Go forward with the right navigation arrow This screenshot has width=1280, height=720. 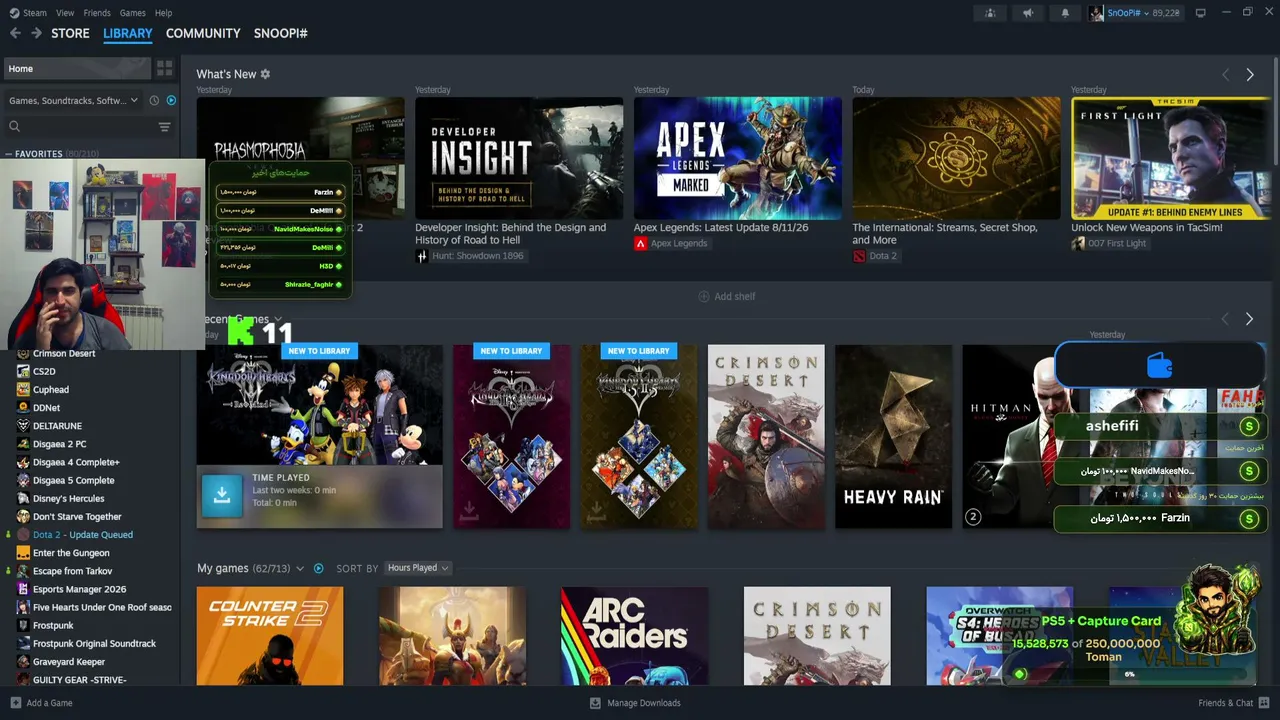pos(36,33)
